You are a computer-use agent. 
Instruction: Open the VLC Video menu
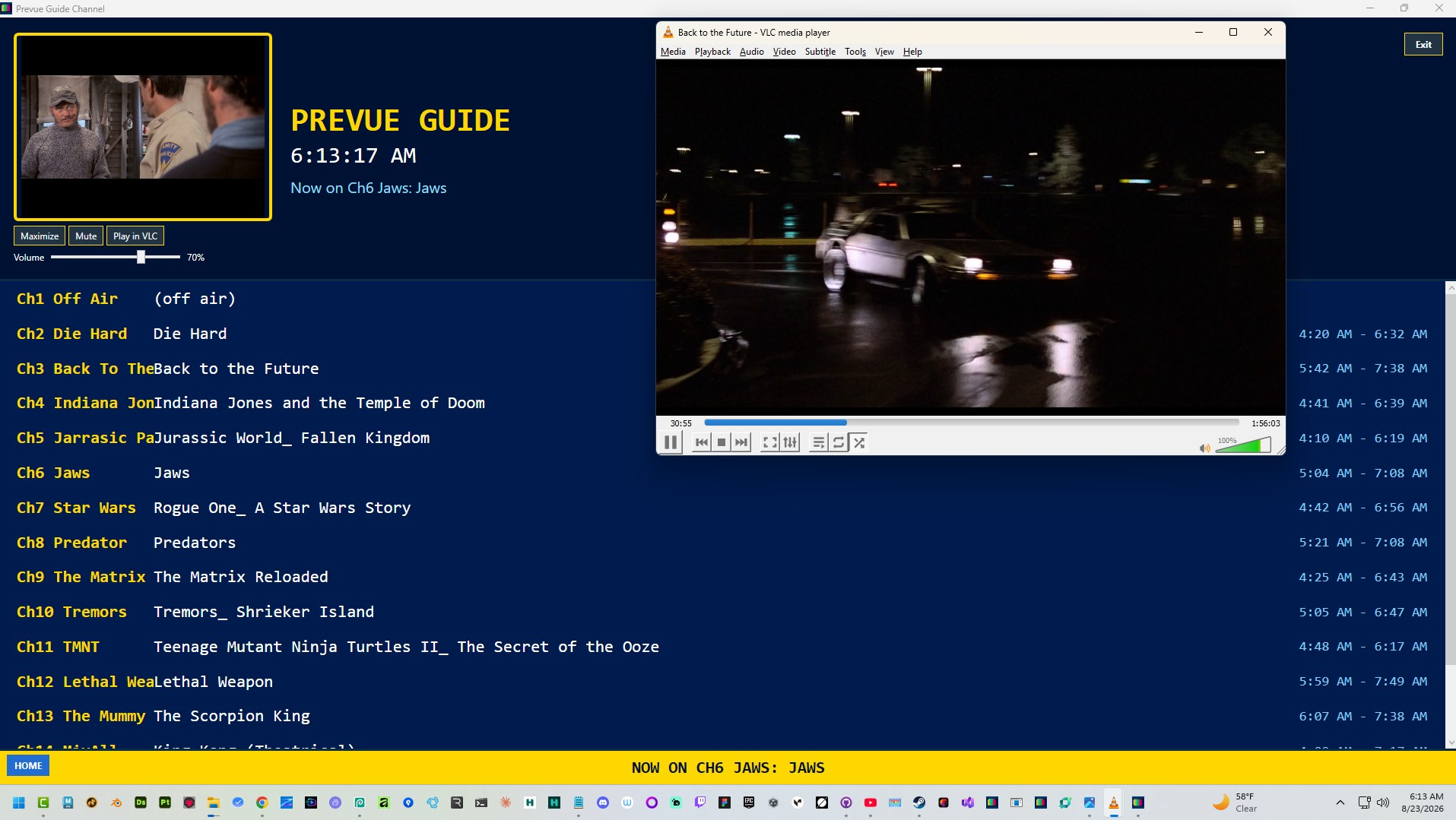784,52
